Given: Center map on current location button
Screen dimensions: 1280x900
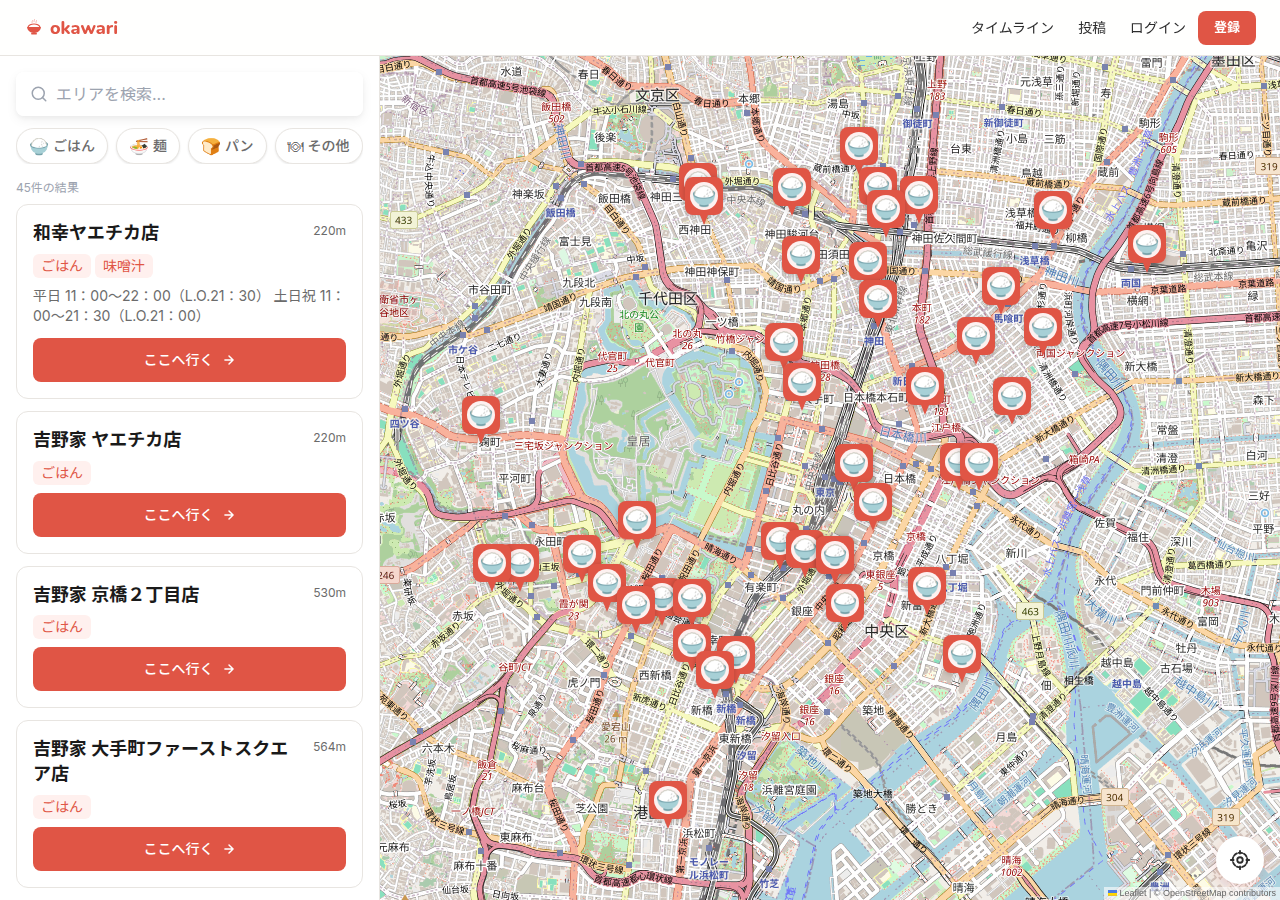Looking at the screenshot, I should [x=1240, y=860].
